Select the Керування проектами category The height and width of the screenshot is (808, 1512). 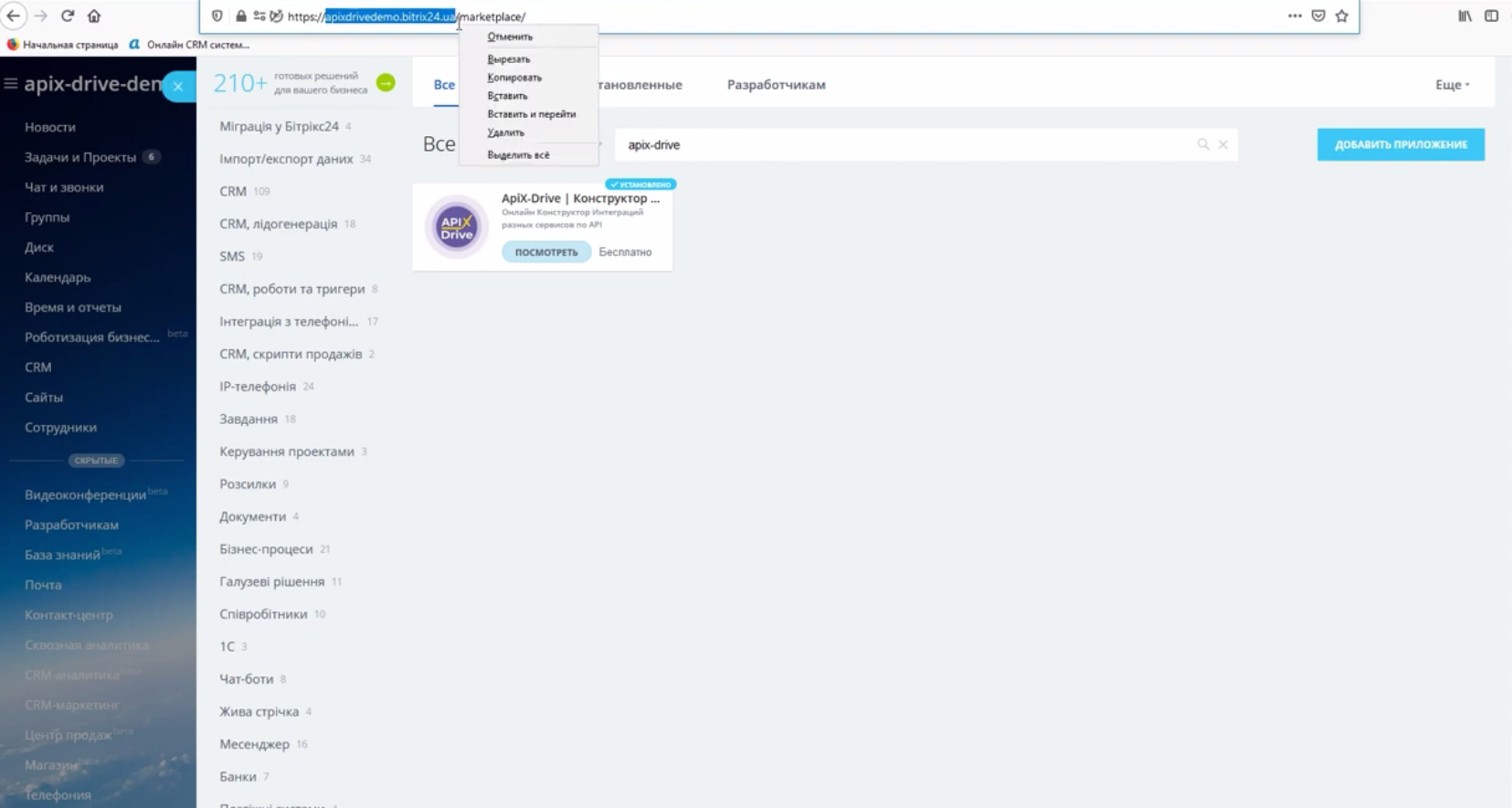[287, 452]
